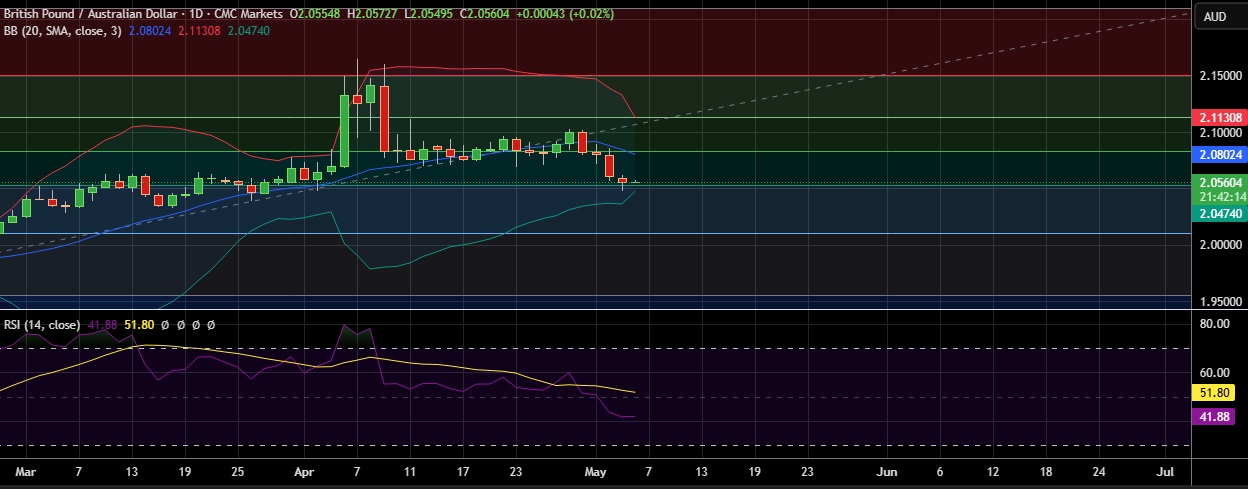Click the May label on time axis

coord(596,470)
